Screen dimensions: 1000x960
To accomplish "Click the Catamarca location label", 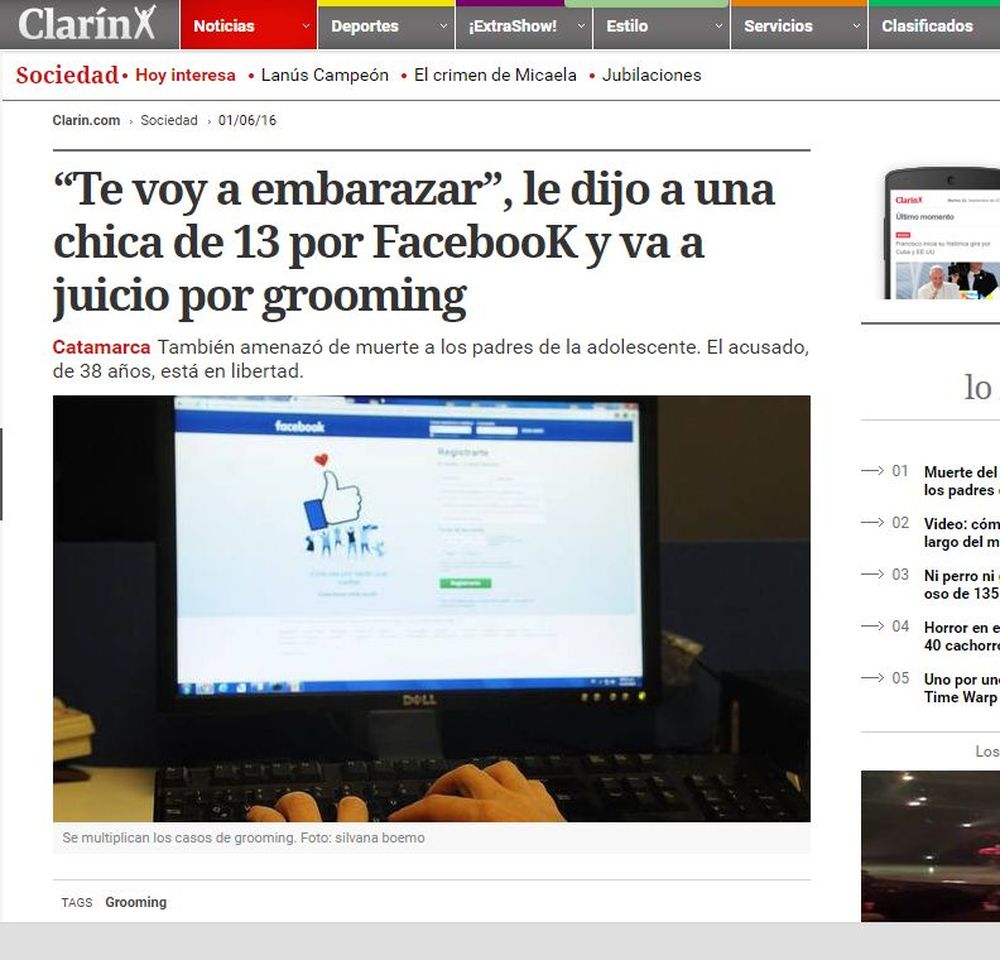I will (101, 347).
